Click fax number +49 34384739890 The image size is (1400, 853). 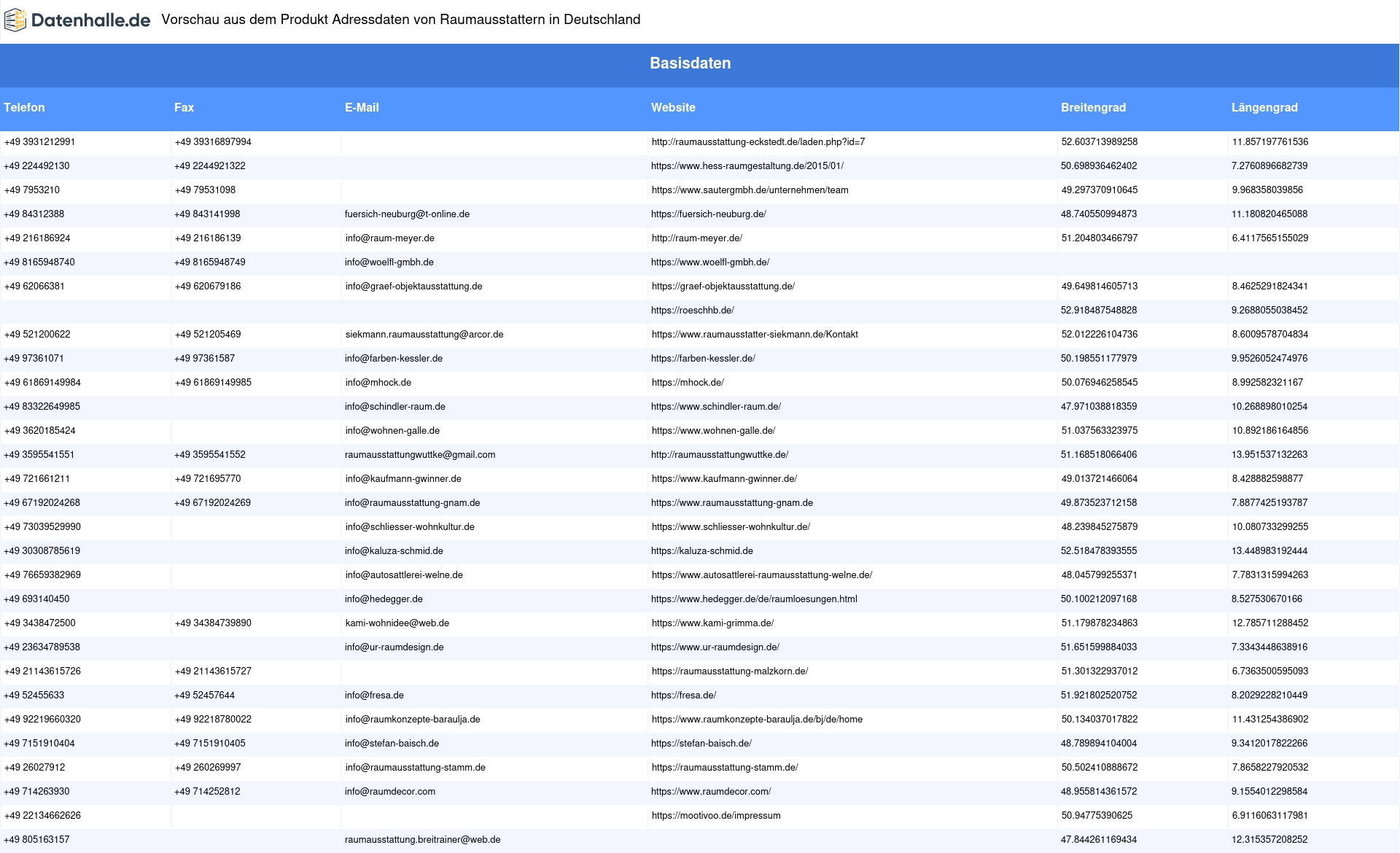[x=213, y=623]
